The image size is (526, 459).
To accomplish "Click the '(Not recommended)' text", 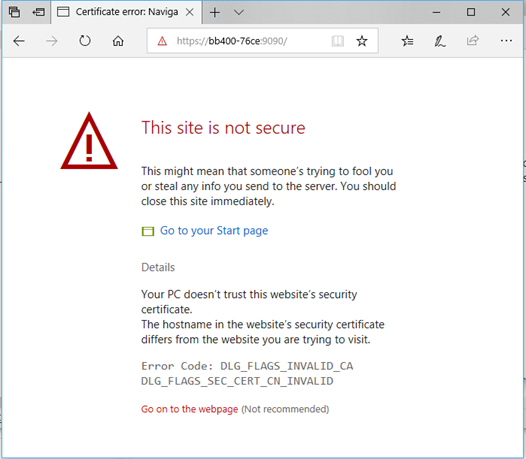I will pos(285,409).
